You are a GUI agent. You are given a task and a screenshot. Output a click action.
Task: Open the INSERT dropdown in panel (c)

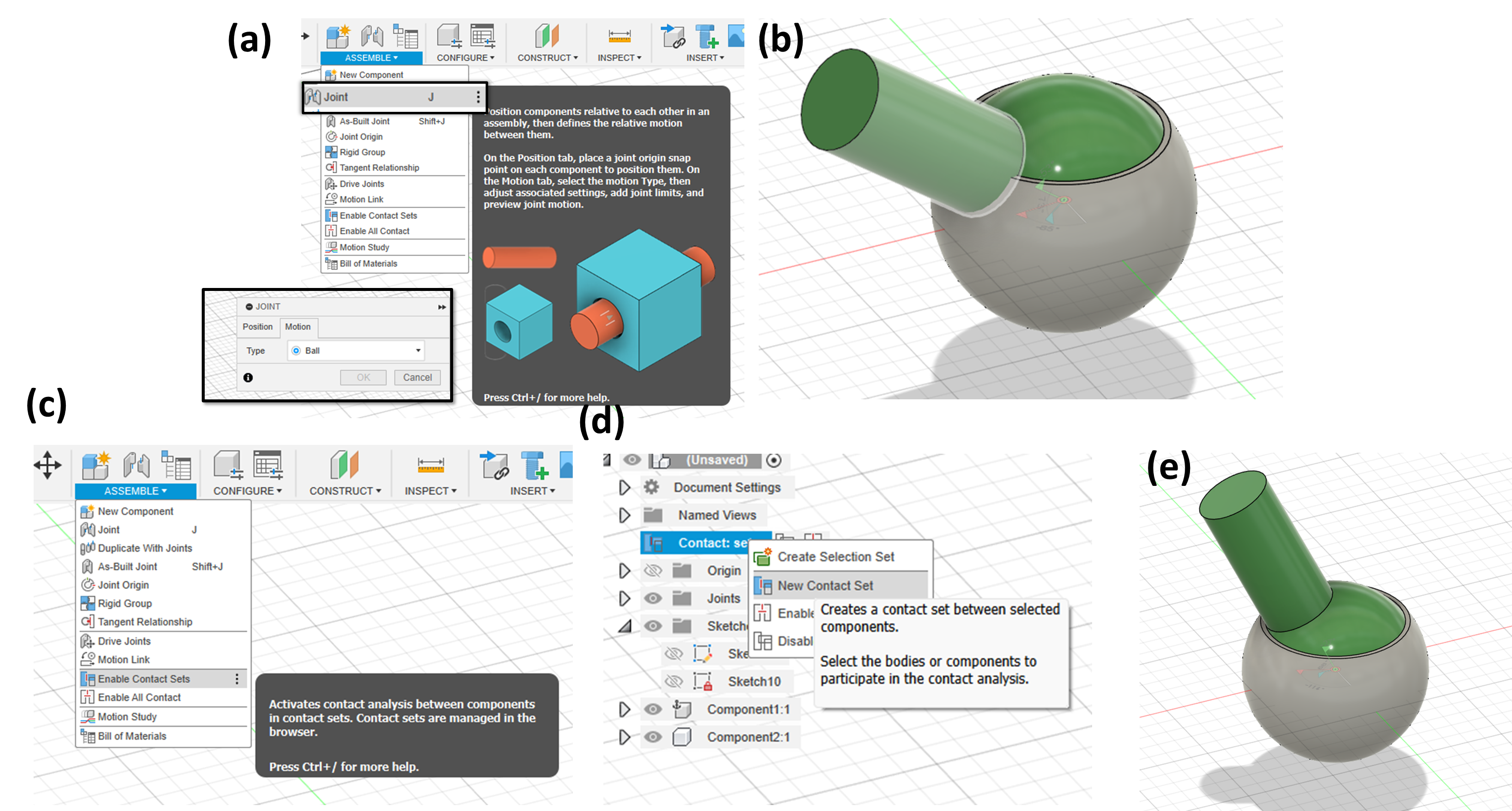pos(532,491)
